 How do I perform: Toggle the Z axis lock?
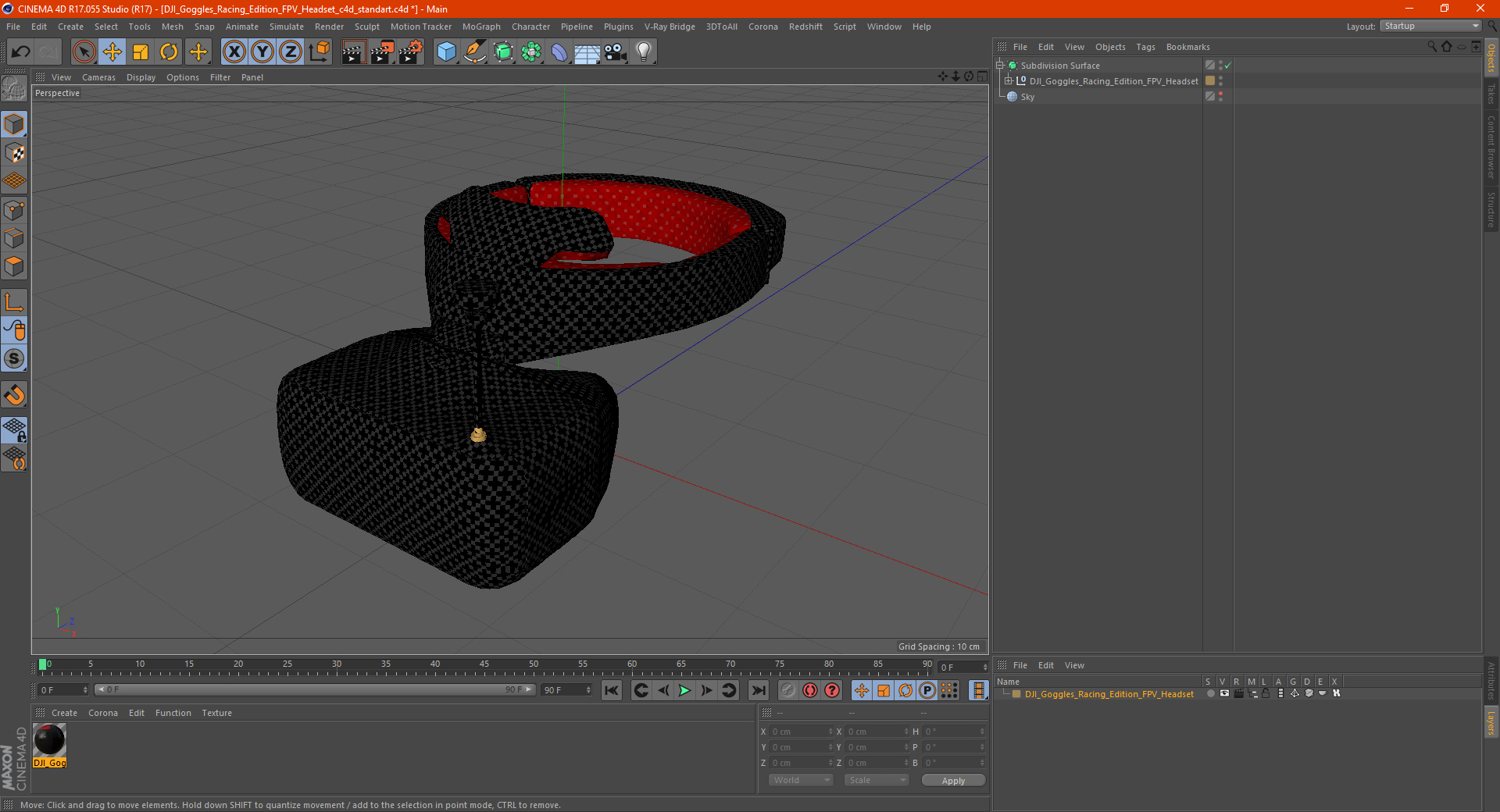tap(291, 52)
